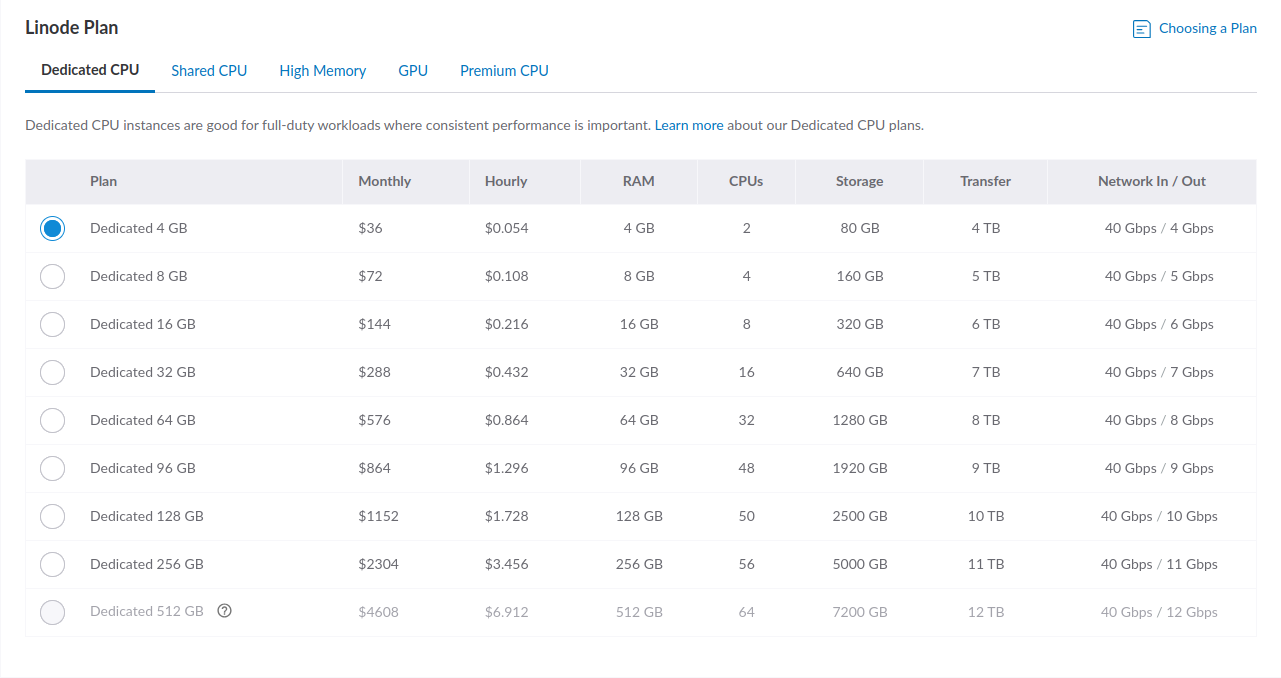The height and width of the screenshot is (678, 1281).
Task: Choose the Dedicated 16 GB radio button
Action: [52, 324]
